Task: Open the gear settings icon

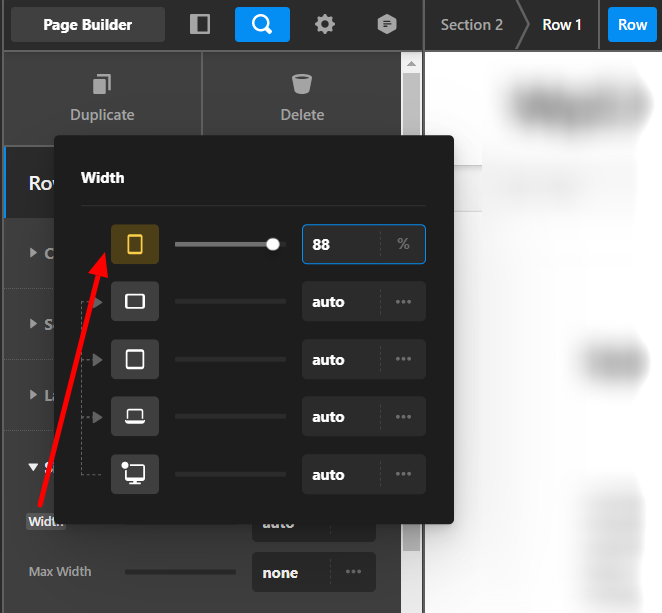Action: click(x=325, y=24)
